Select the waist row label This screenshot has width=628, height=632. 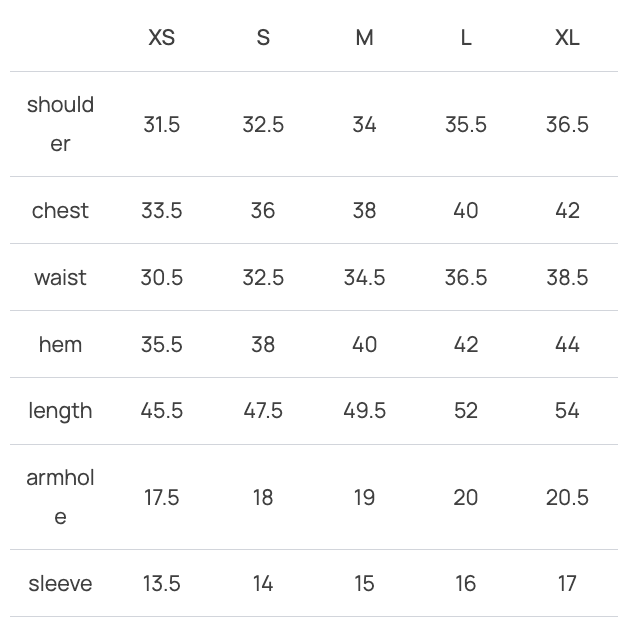(60, 278)
